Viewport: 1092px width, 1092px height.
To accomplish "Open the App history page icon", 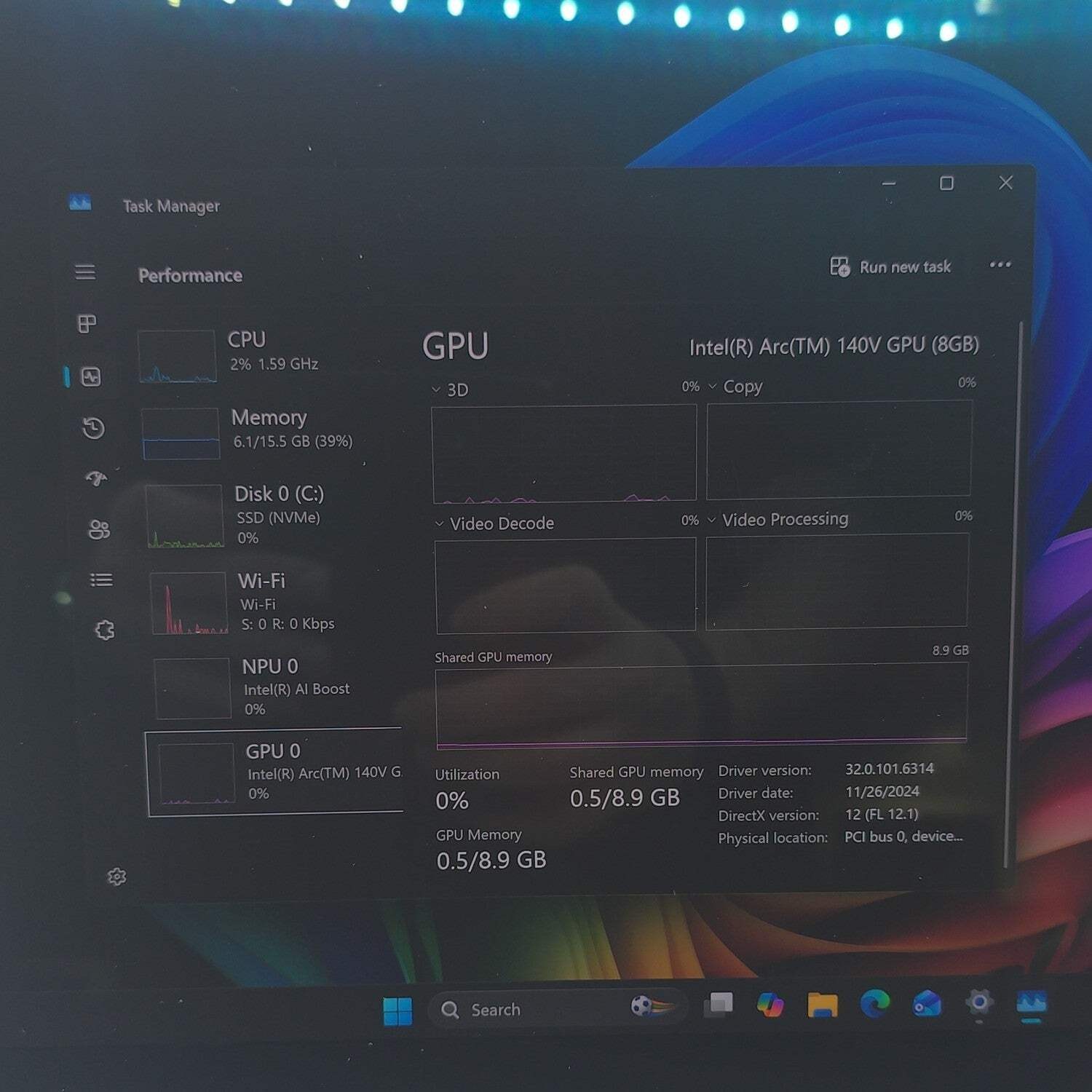I will [93, 428].
